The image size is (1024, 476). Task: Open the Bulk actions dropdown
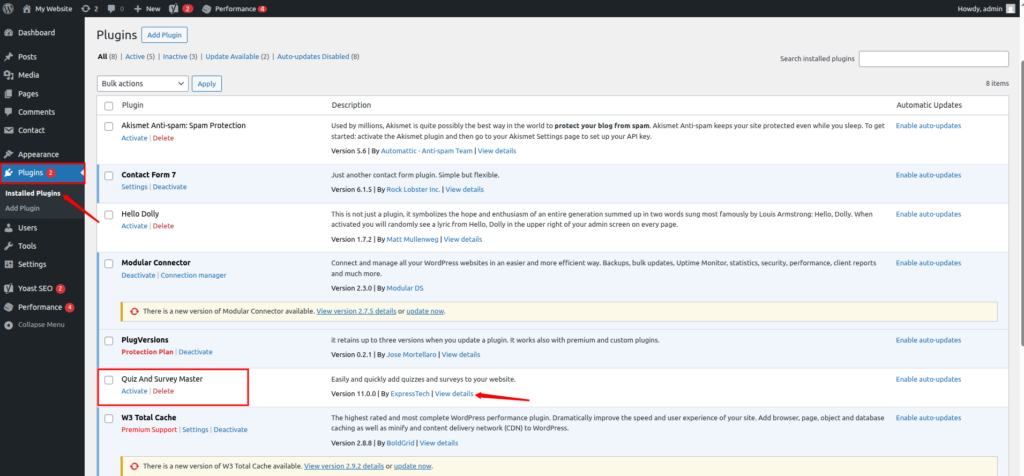(x=142, y=84)
